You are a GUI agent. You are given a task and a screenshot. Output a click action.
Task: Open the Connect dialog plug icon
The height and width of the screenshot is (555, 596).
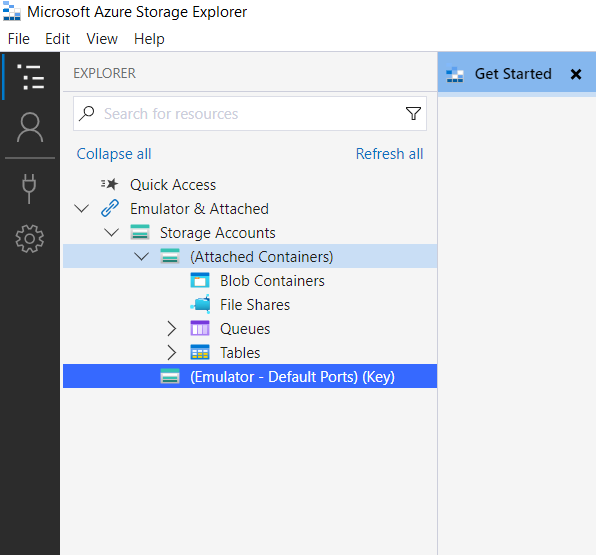29,189
